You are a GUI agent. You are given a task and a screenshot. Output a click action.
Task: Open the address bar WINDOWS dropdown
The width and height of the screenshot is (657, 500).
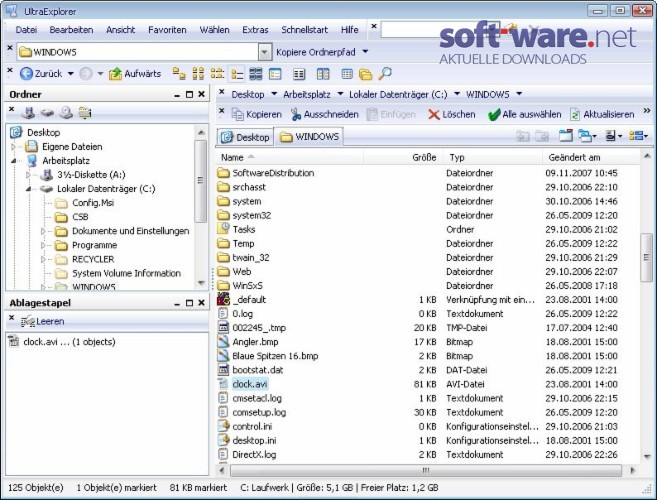264,52
